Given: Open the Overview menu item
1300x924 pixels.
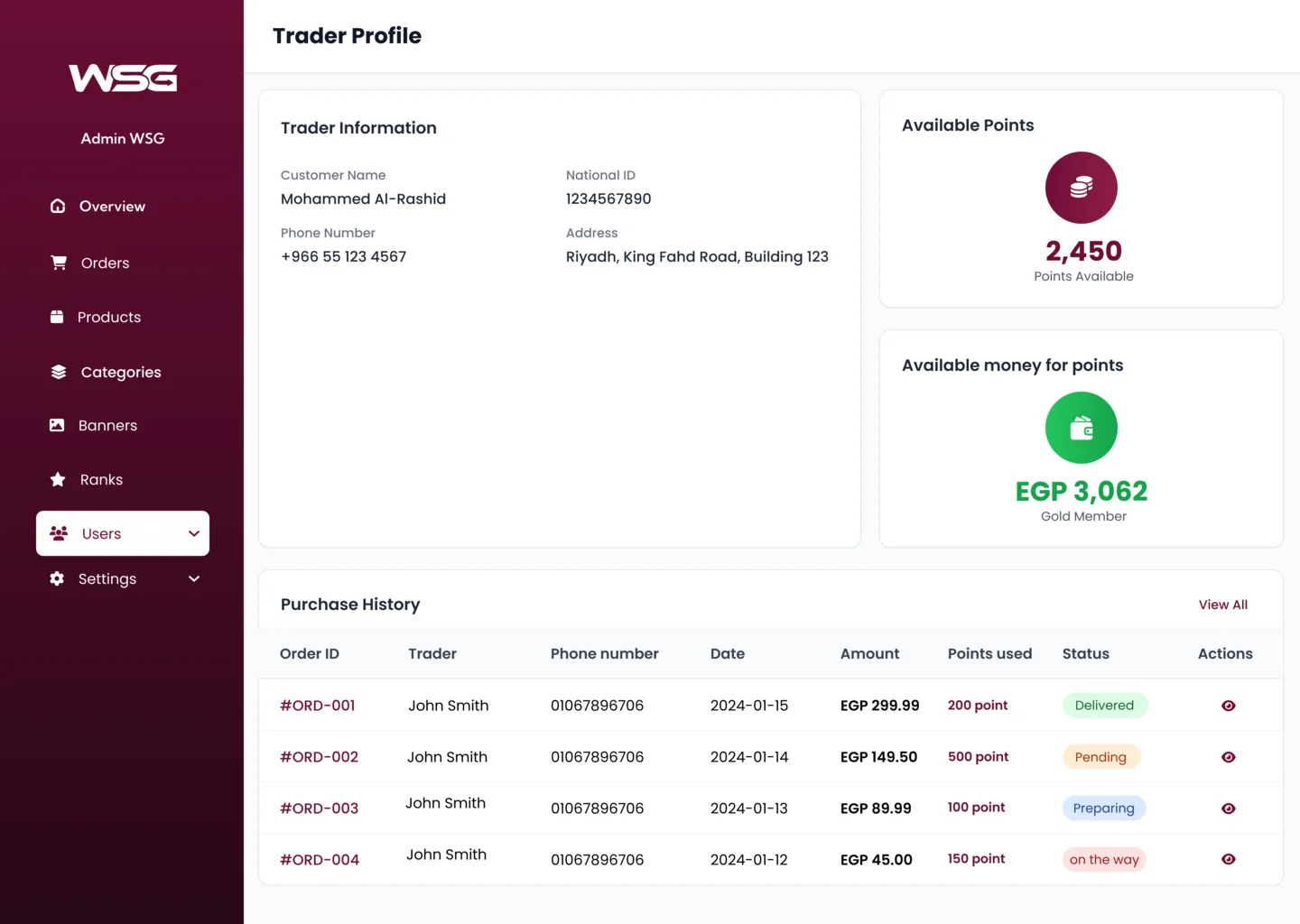Looking at the screenshot, I should [112, 206].
